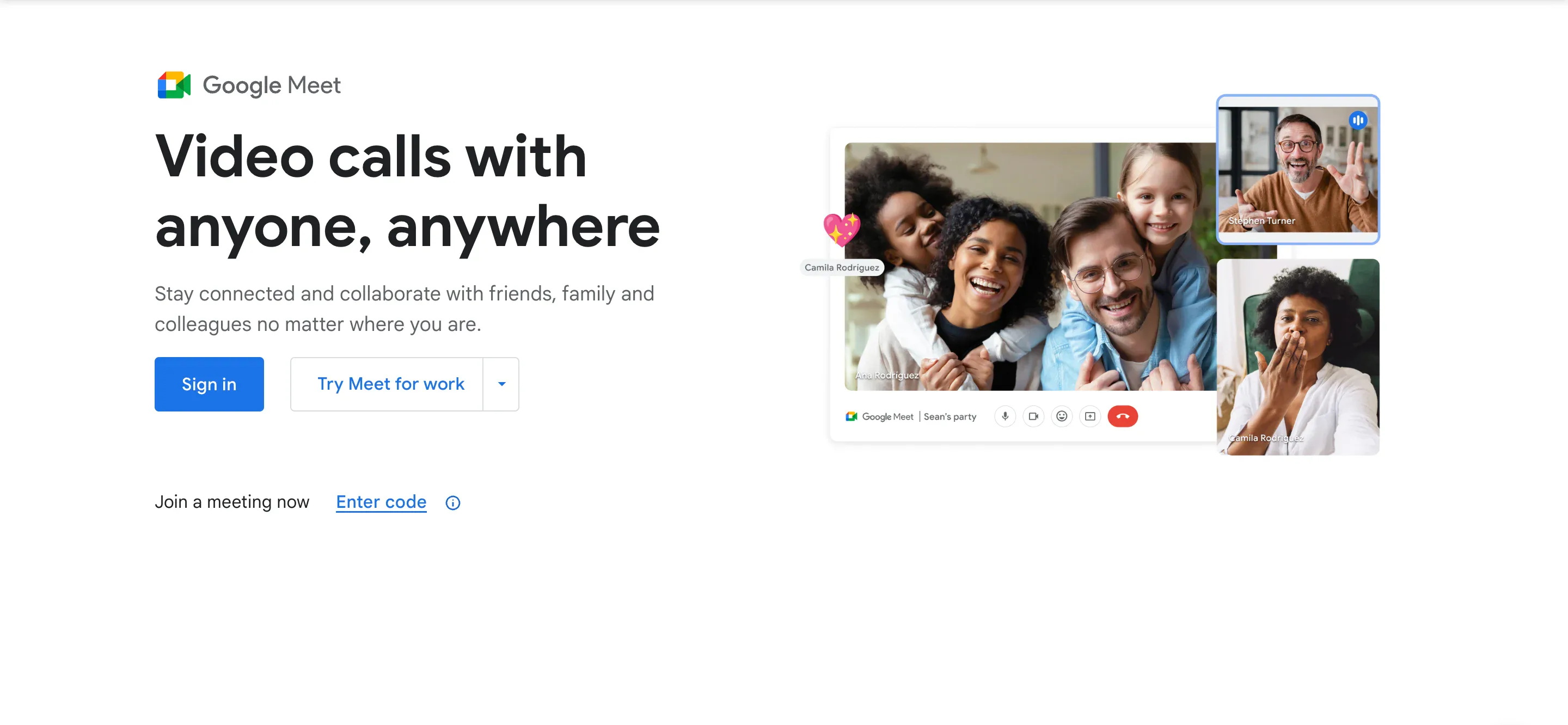Click the Camila Rodríguez name tag near the heart emoji
This screenshot has height=725, width=1568.
tap(841, 267)
